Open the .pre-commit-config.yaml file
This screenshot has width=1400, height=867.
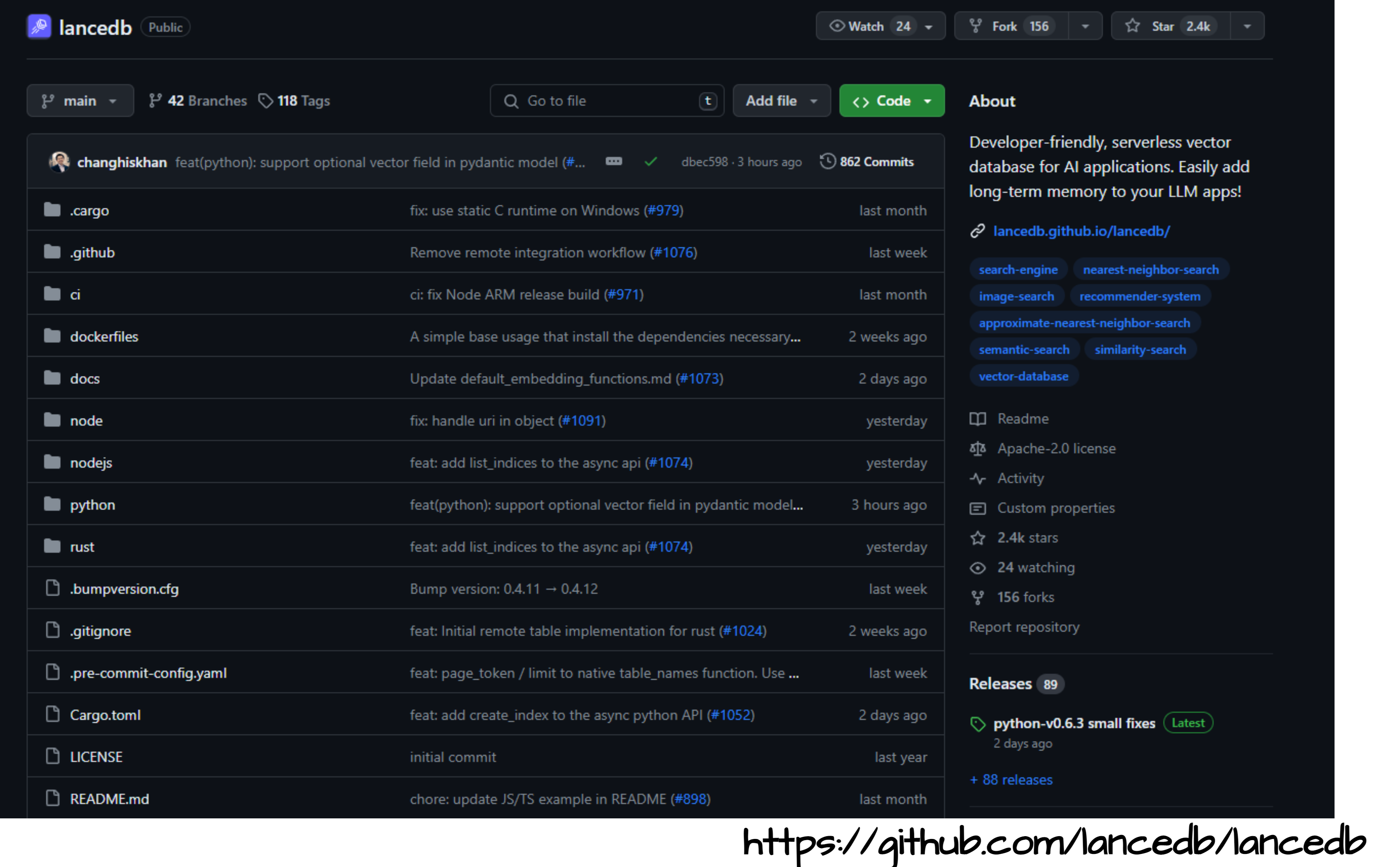coord(149,672)
